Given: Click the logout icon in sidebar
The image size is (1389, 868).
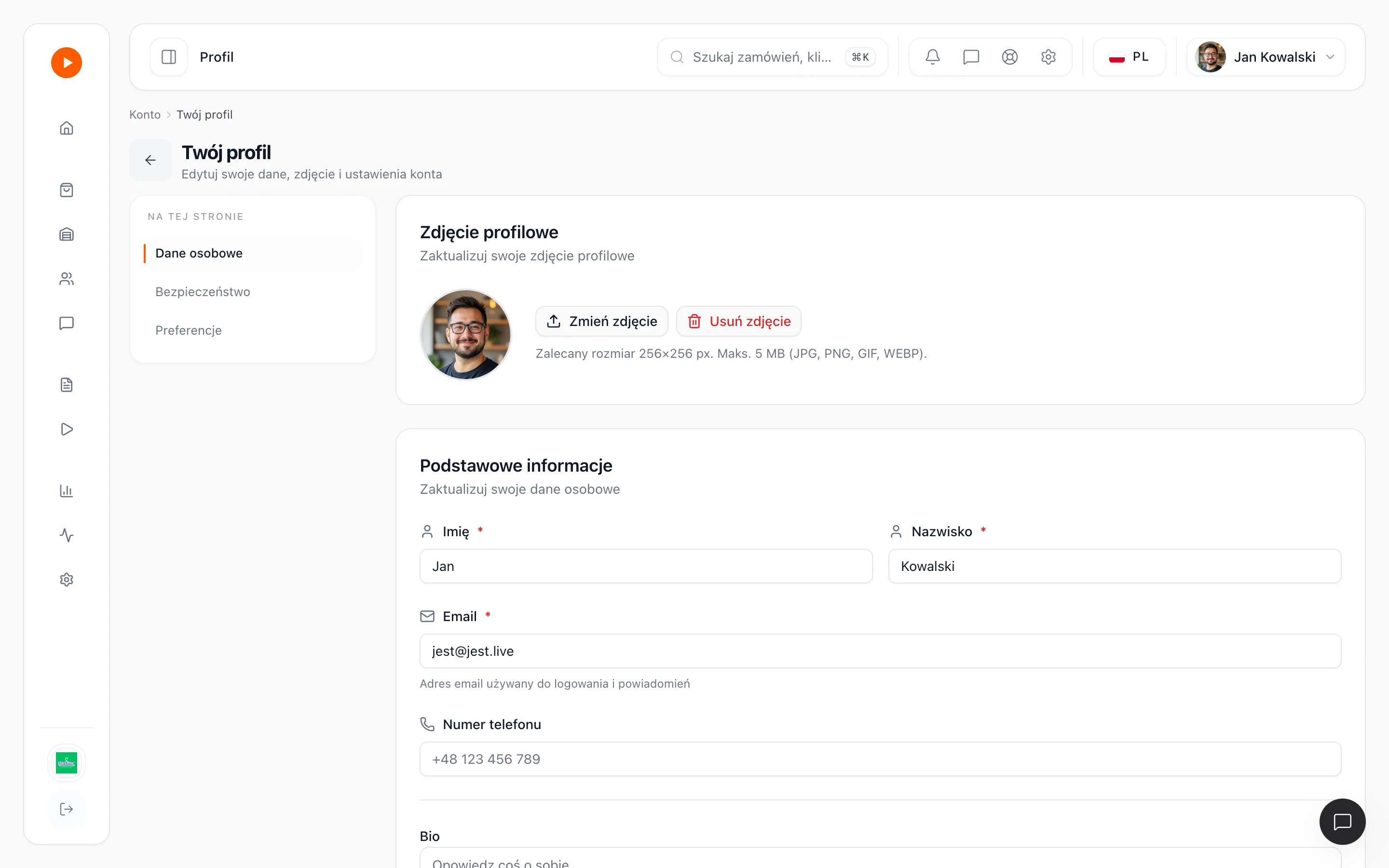Looking at the screenshot, I should (67, 809).
